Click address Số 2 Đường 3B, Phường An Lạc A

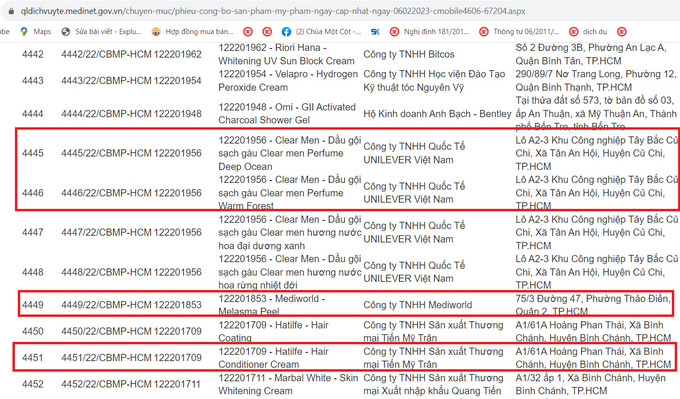tap(591, 54)
